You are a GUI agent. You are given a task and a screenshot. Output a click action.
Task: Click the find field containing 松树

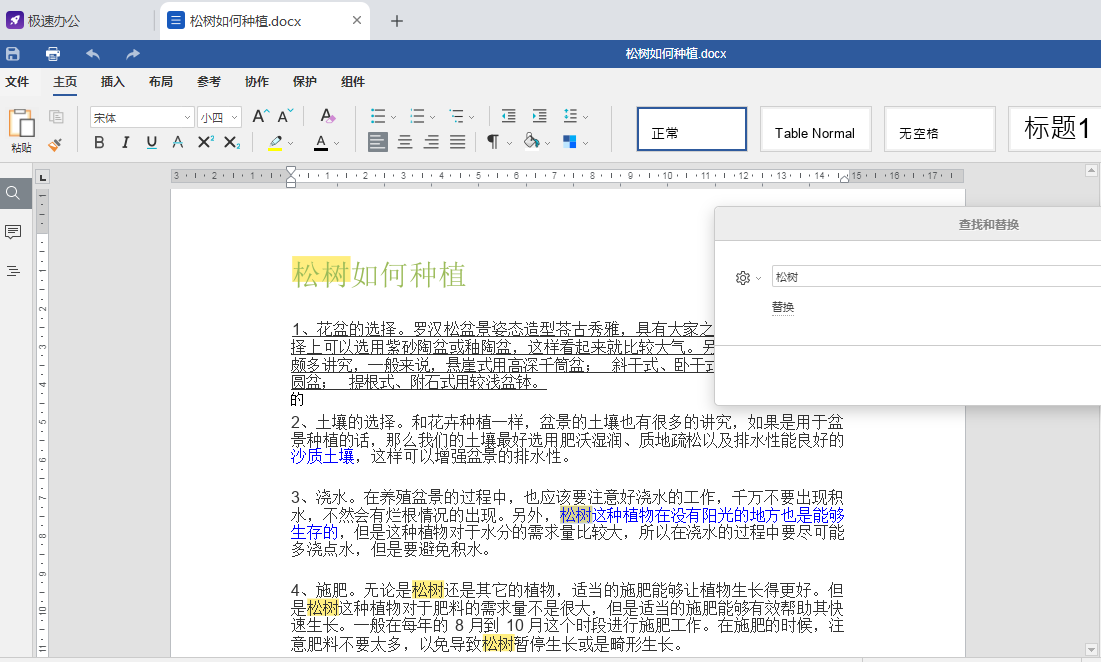pyautogui.click(x=936, y=277)
